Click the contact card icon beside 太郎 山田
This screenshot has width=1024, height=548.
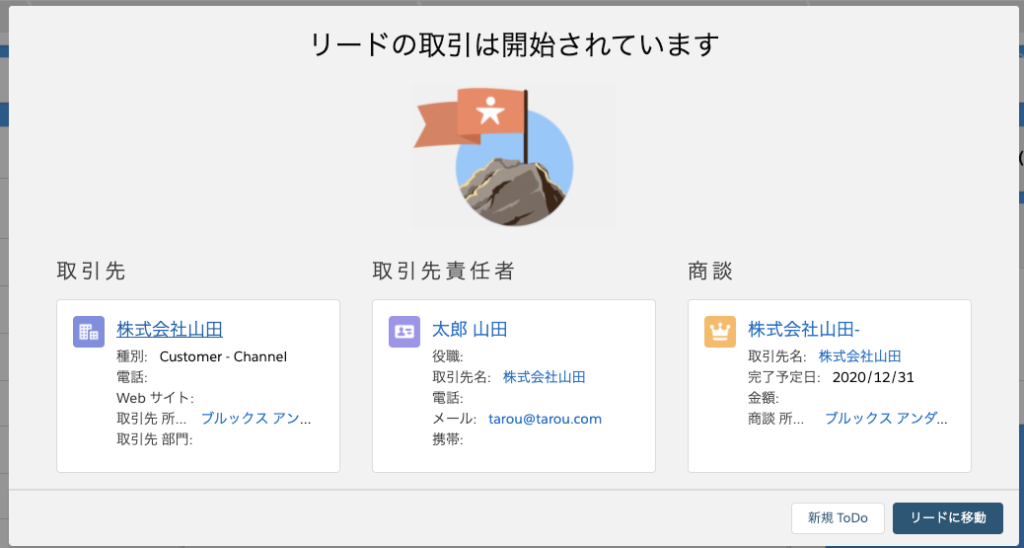404,332
